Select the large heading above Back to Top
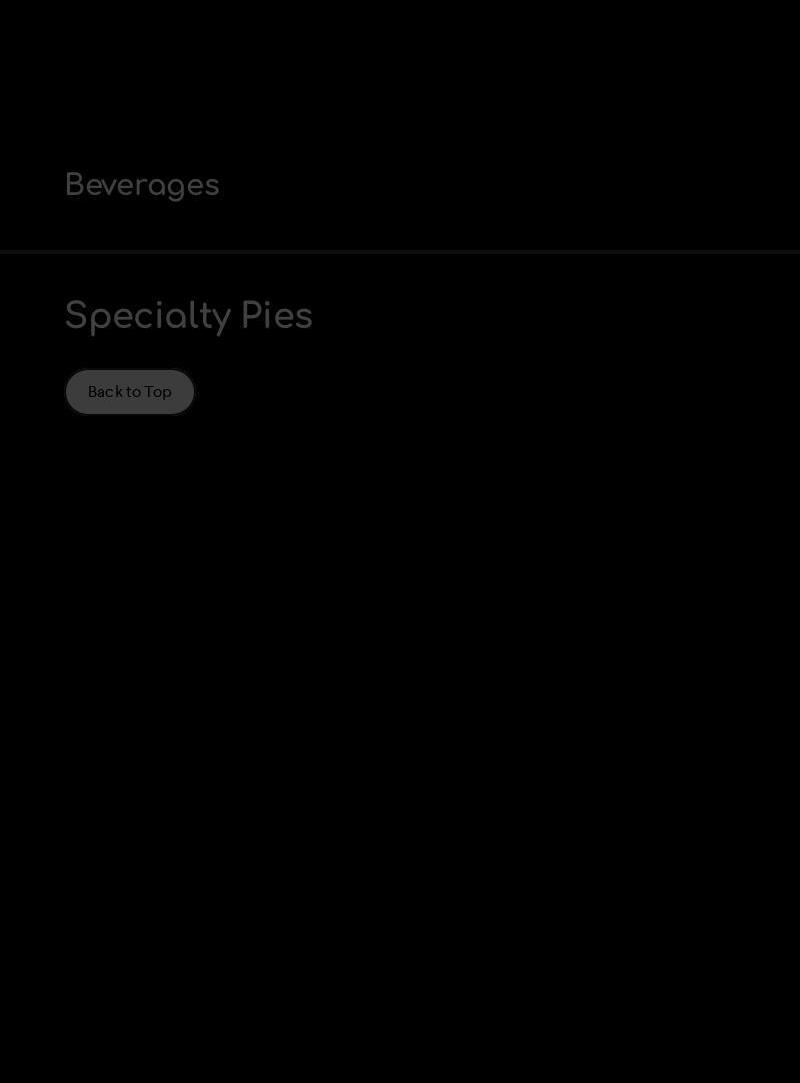Screen dimensions: 800x1083 click(x=189, y=316)
